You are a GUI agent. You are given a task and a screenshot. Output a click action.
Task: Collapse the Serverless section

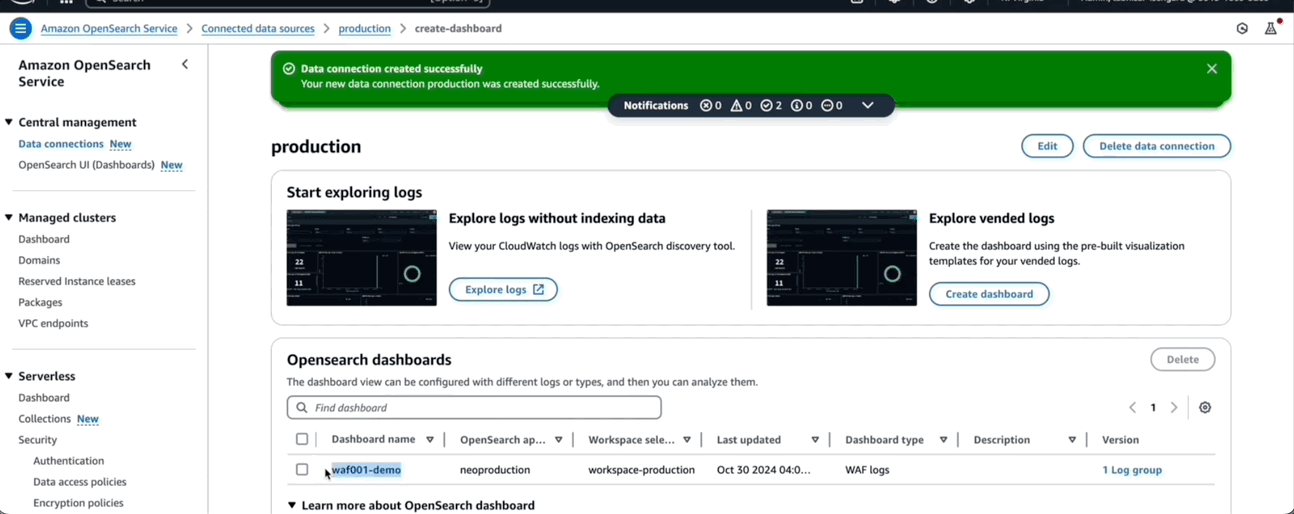pos(9,376)
